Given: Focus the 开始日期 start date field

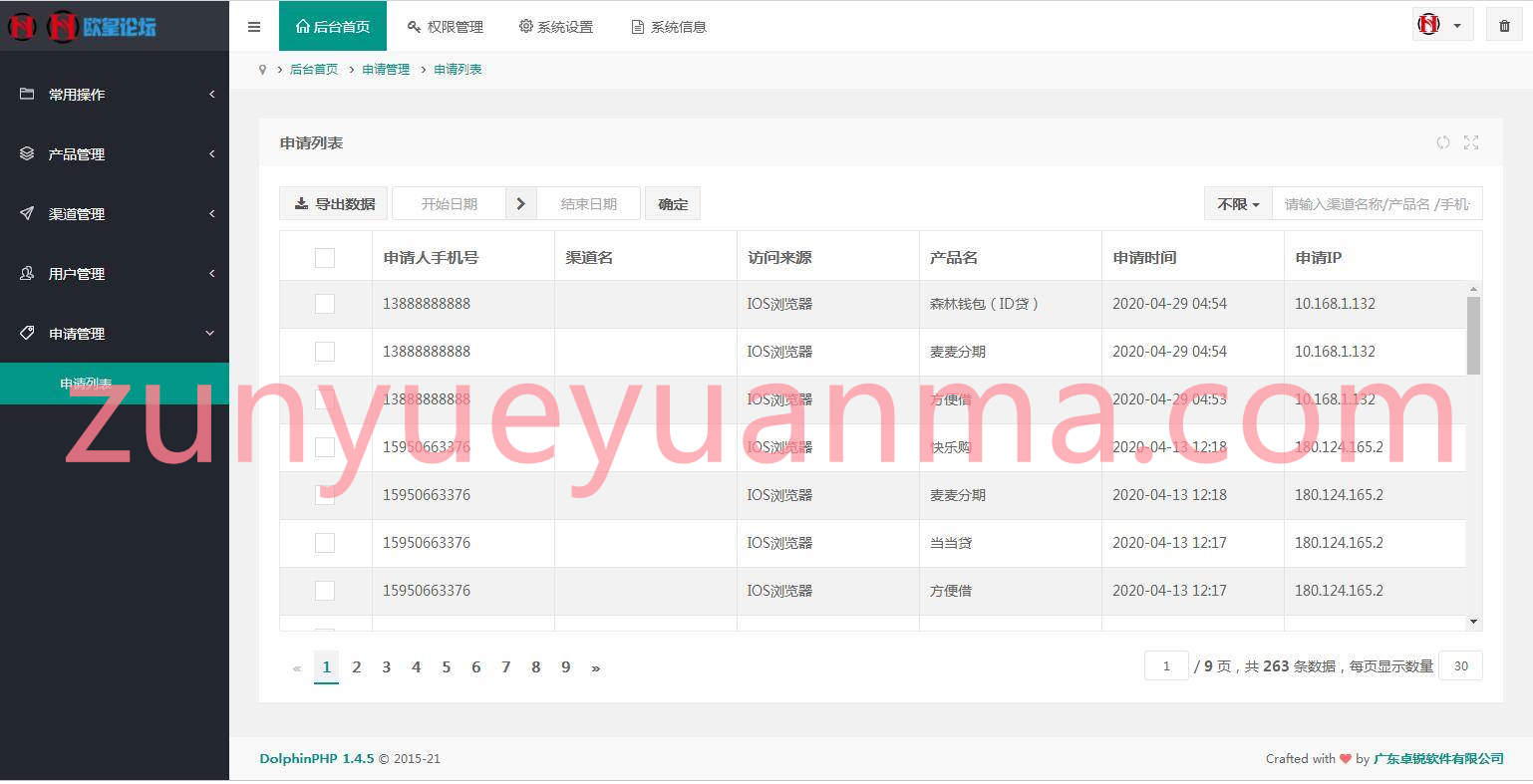Looking at the screenshot, I should (449, 203).
